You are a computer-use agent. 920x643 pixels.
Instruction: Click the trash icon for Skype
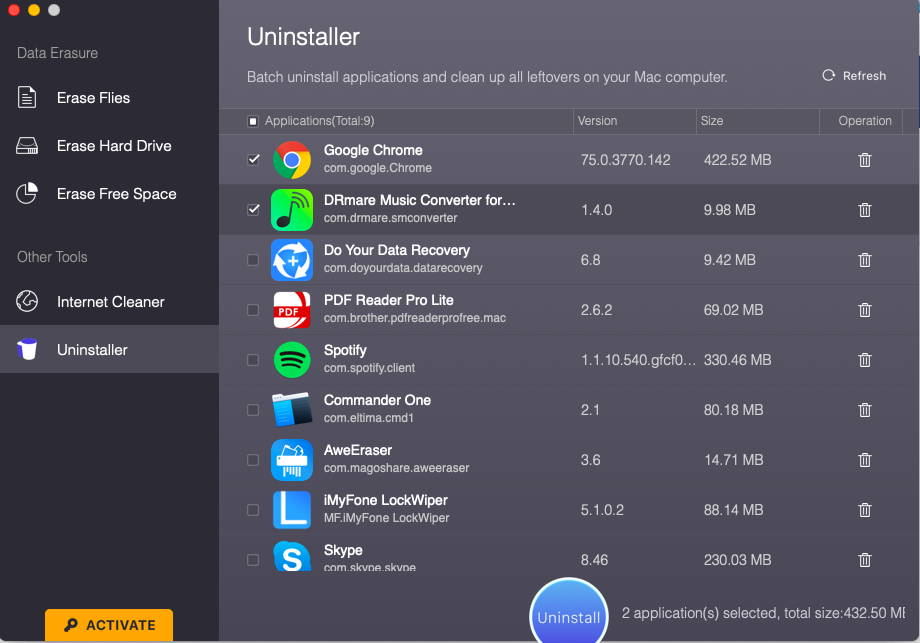[x=865, y=560]
